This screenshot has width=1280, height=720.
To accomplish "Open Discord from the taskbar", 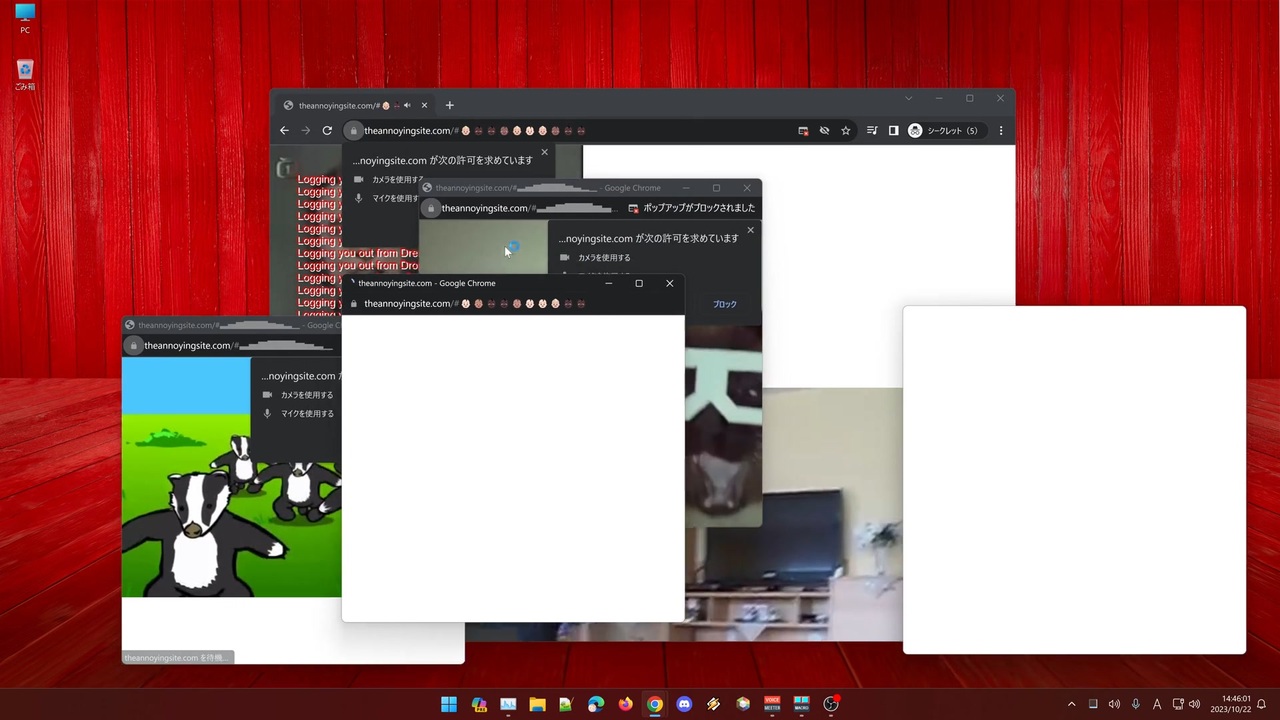I will (x=684, y=704).
